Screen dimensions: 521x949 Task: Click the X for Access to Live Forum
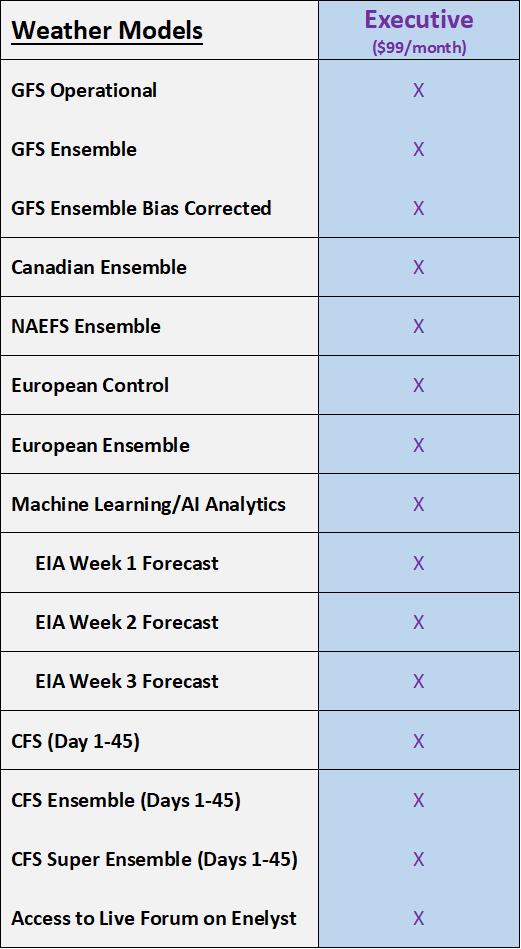coord(418,919)
